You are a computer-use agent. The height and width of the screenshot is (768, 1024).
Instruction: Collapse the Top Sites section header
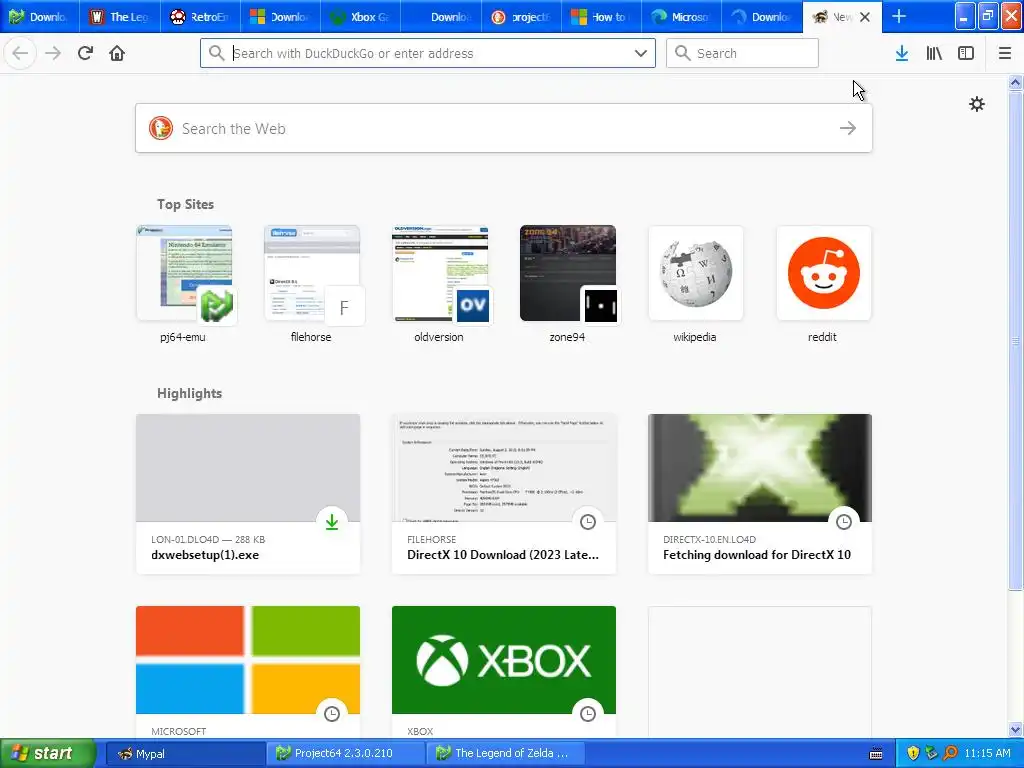pos(185,204)
